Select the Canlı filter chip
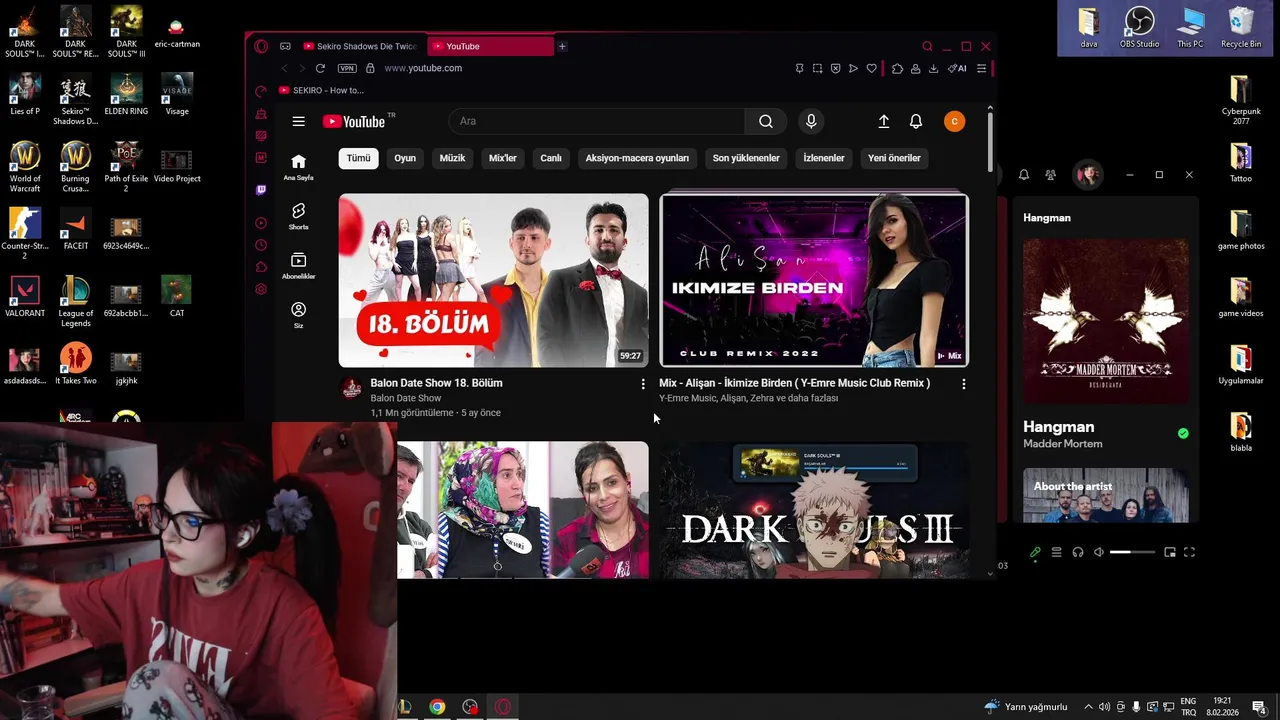The image size is (1280, 720). click(551, 158)
